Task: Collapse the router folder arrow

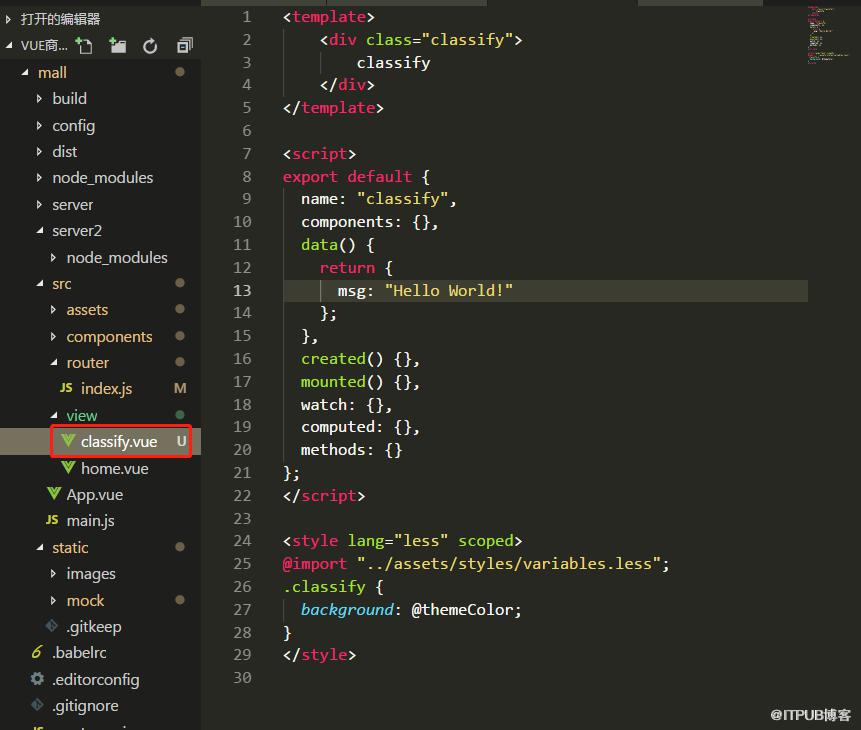Action: coord(54,363)
